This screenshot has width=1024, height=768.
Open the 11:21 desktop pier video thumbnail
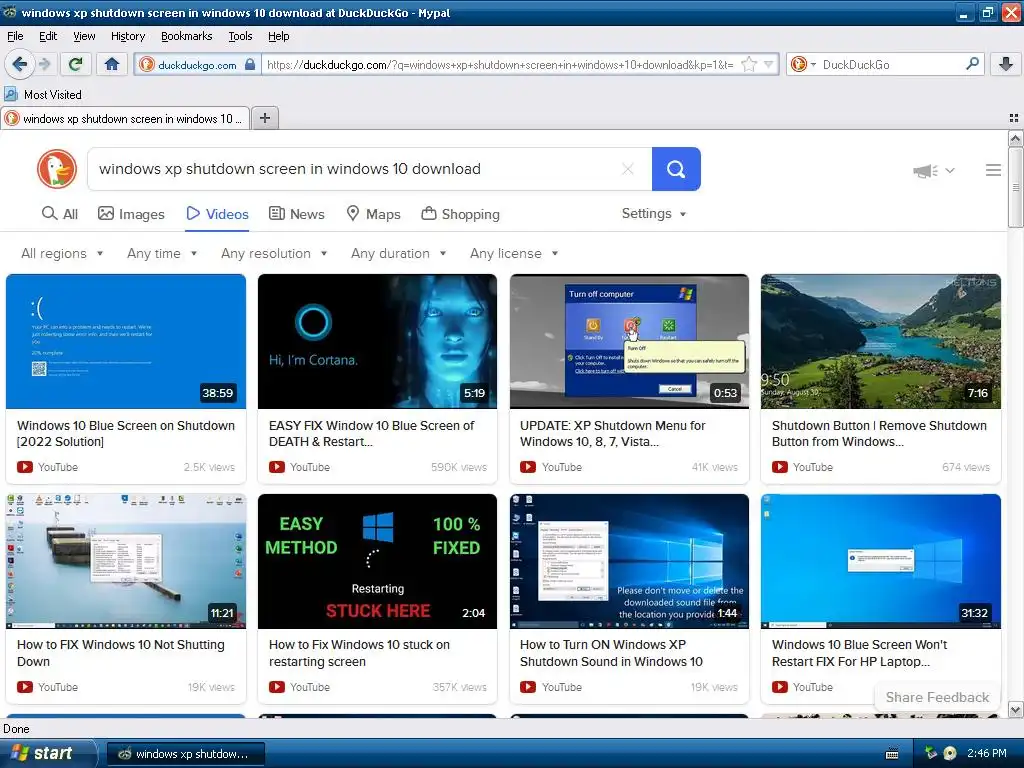(126, 562)
